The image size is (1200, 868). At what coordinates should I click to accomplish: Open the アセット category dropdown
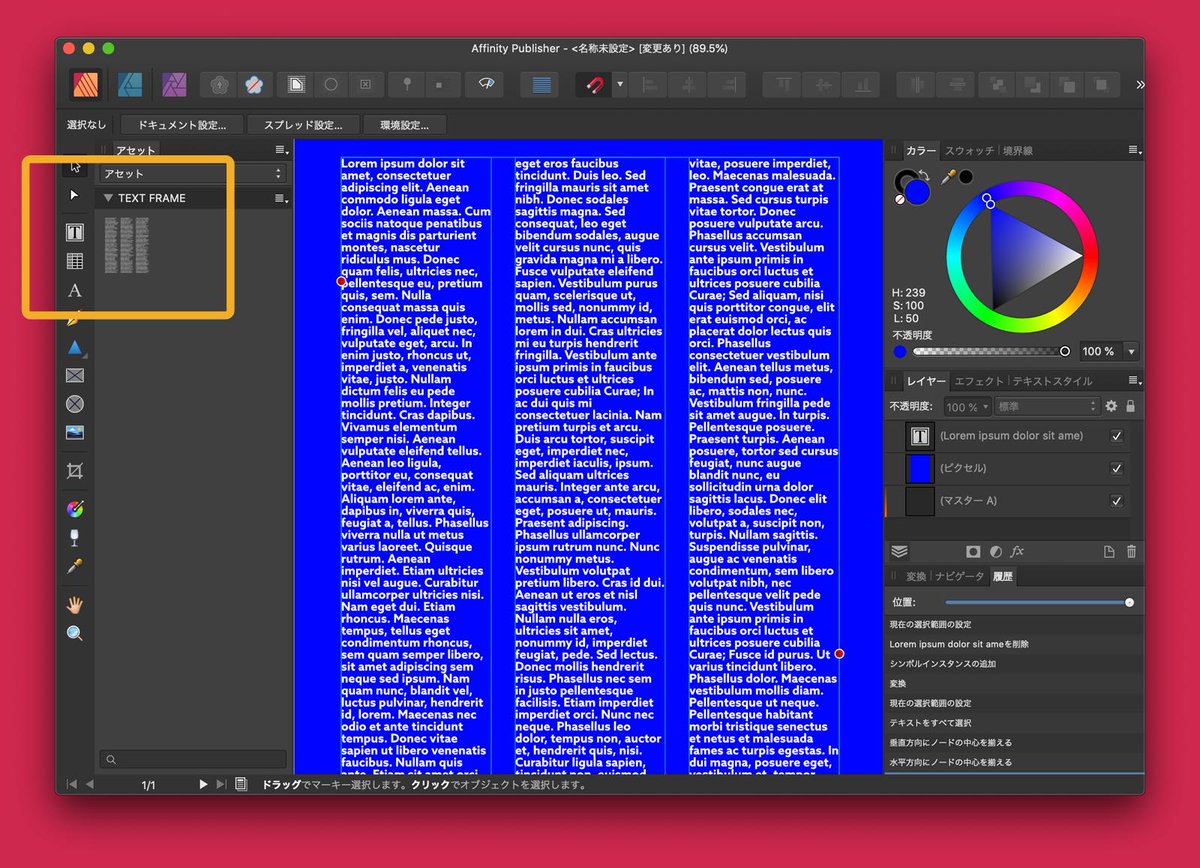pos(193,174)
